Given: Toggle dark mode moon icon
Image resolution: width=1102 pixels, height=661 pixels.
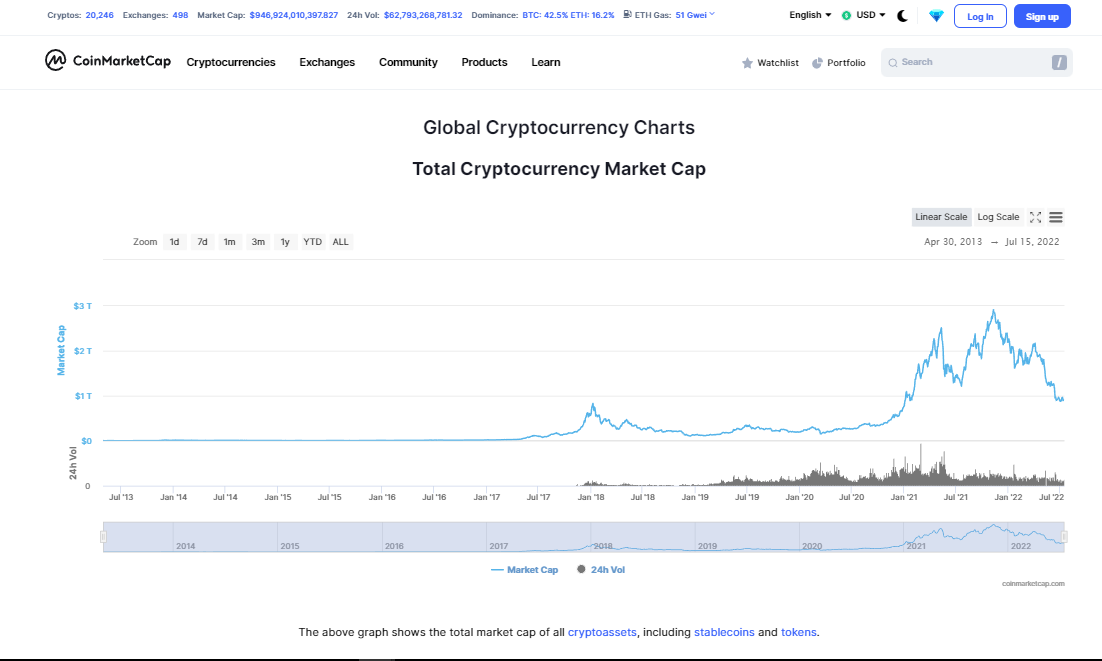Looking at the screenshot, I should click(902, 15).
